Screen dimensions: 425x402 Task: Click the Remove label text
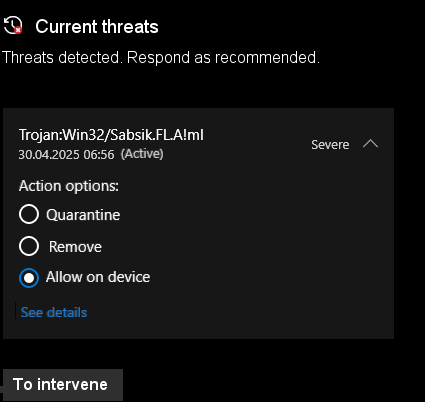pos(75,247)
